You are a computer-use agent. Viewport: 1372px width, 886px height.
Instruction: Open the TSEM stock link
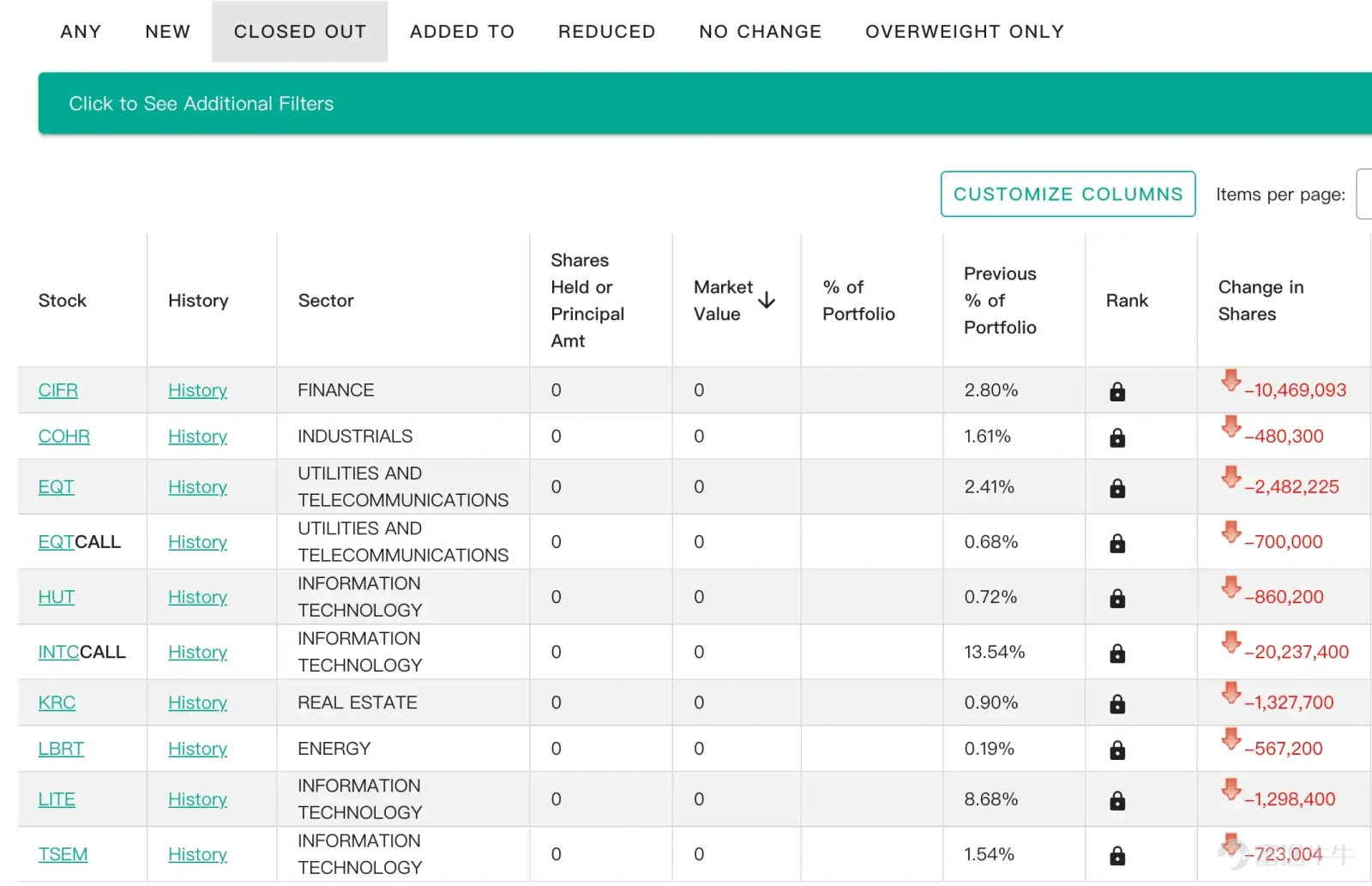63,854
